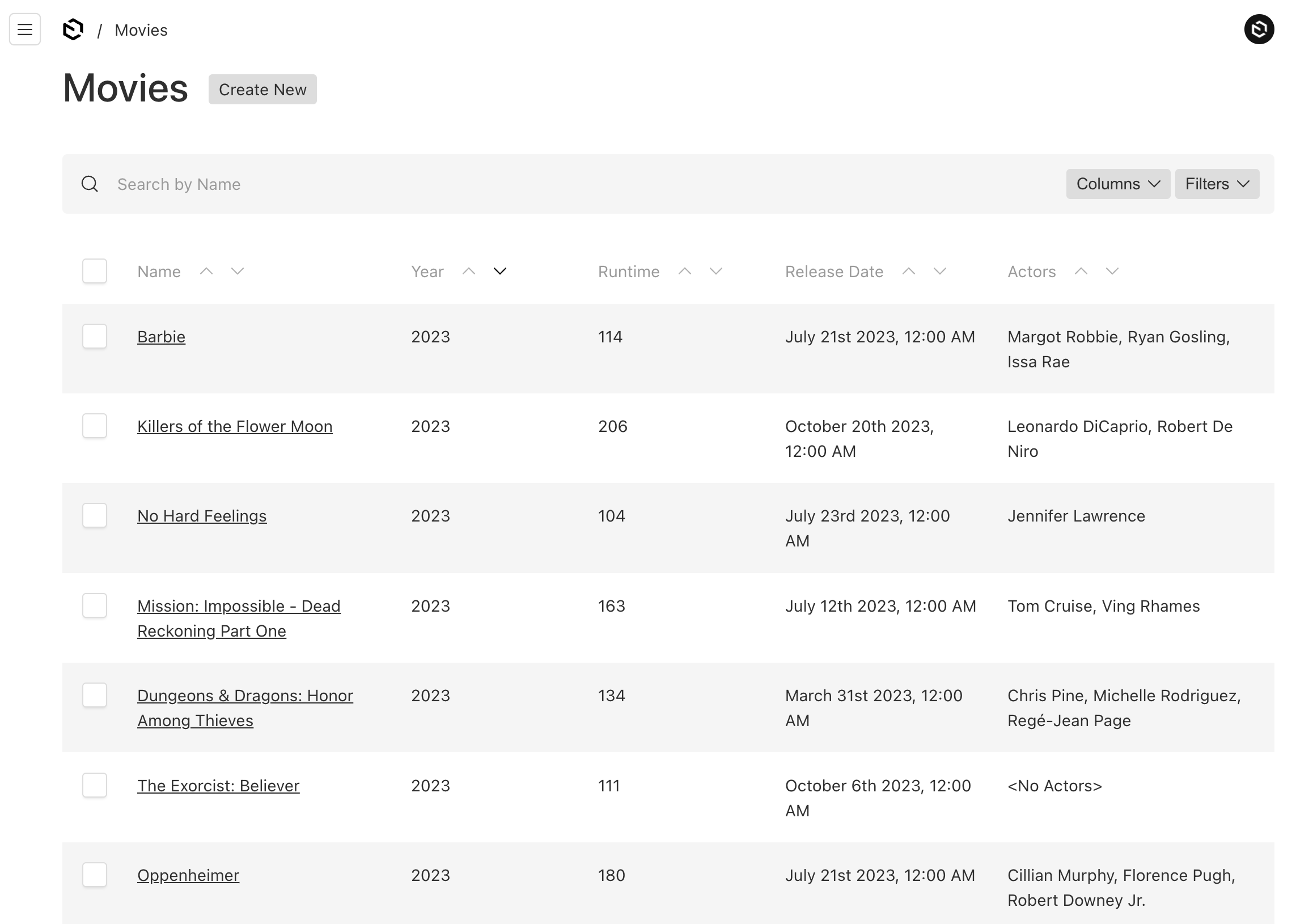The height and width of the screenshot is (924, 1313).
Task: Check the Barbie row checkbox
Action: (x=94, y=336)
